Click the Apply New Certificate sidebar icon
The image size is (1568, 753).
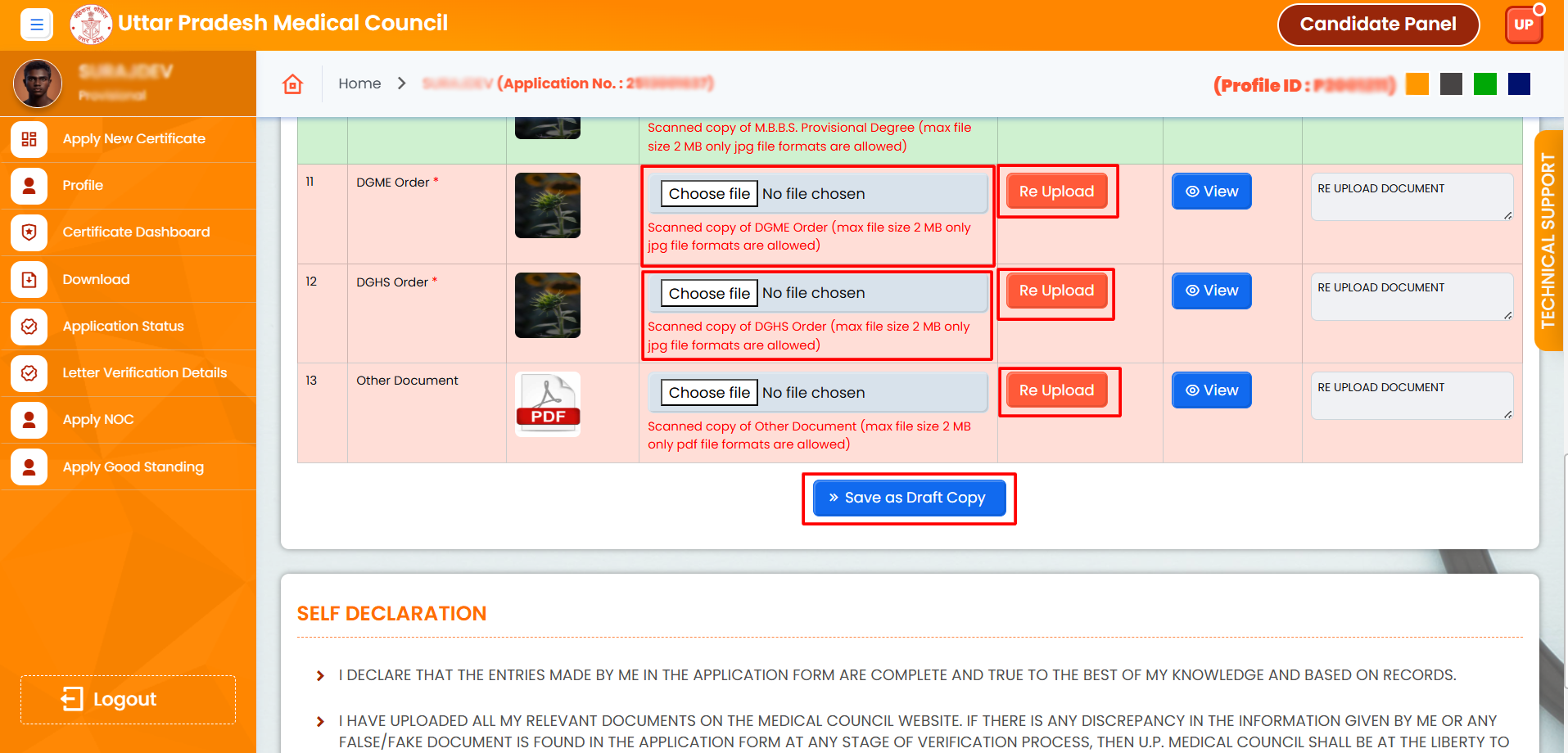click(29, 139)
